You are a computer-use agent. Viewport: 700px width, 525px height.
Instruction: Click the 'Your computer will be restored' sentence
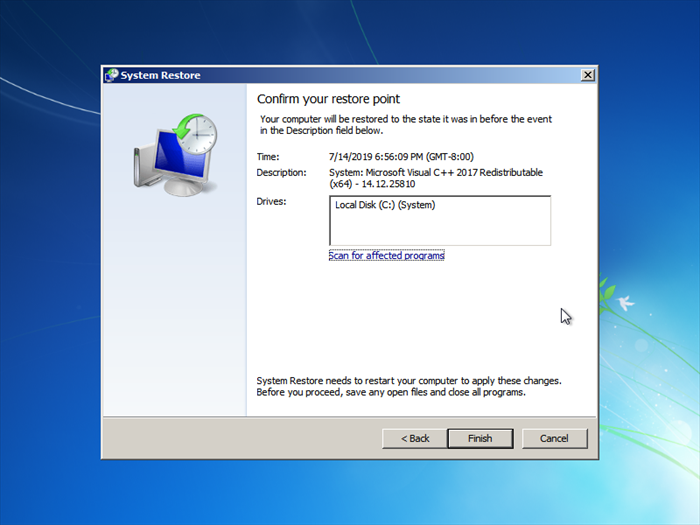[406, 125]
